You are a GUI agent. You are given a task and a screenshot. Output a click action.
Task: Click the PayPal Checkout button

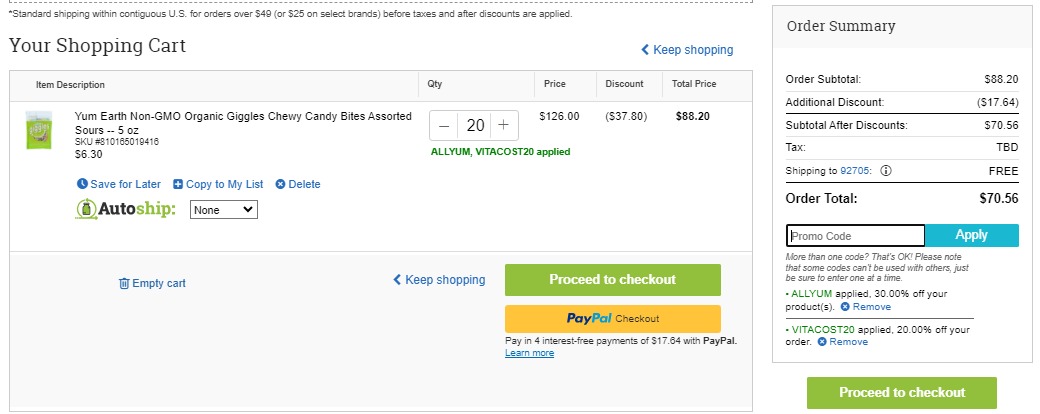[612, 318]
